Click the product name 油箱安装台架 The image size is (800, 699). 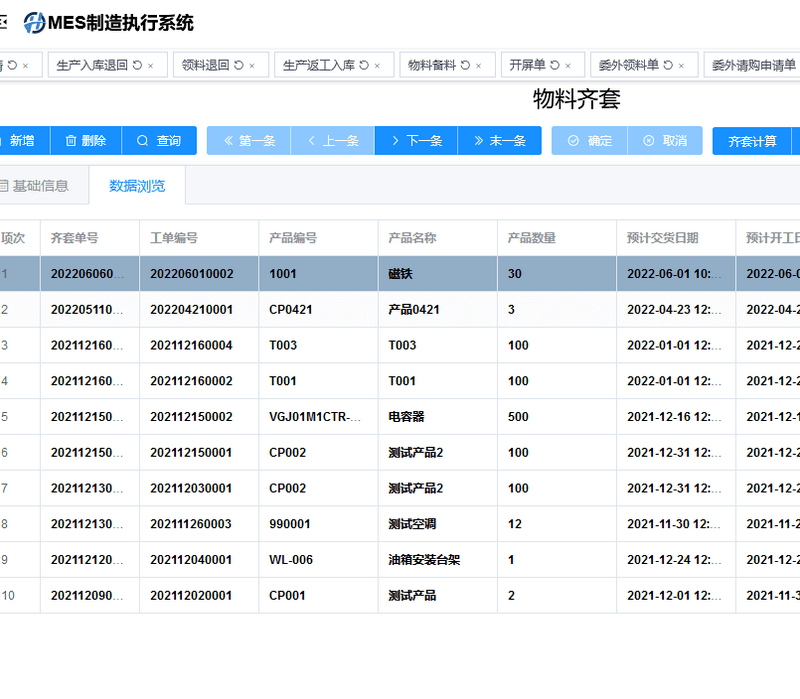424,560
